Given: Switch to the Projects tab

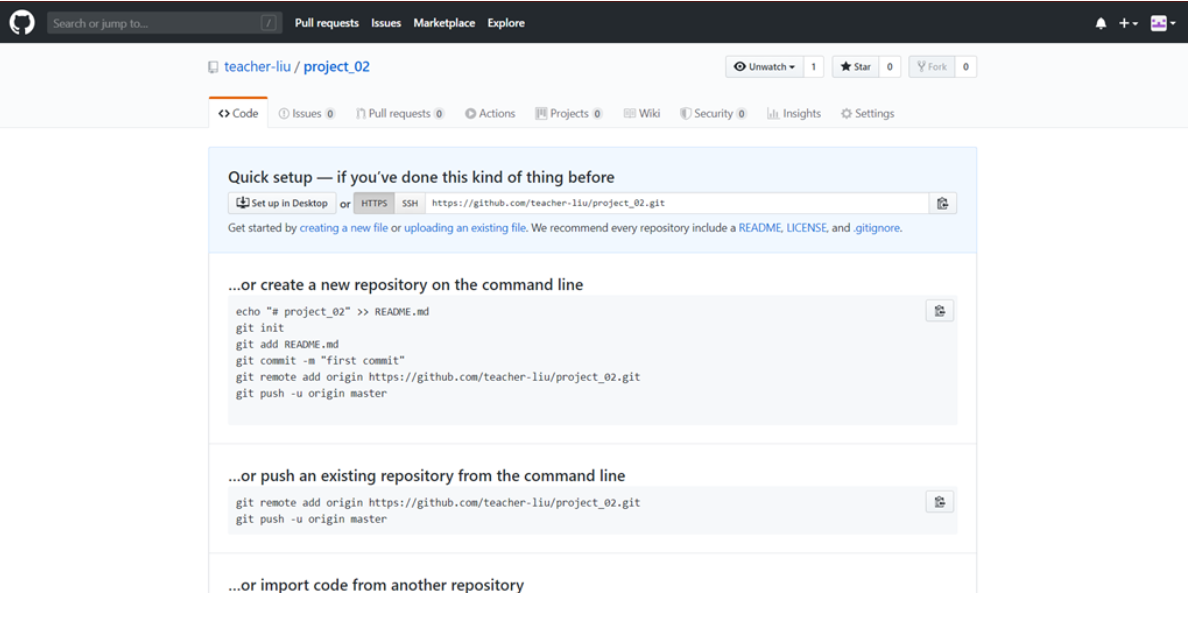Looking at the screenshot, I should tap(569, 113).
